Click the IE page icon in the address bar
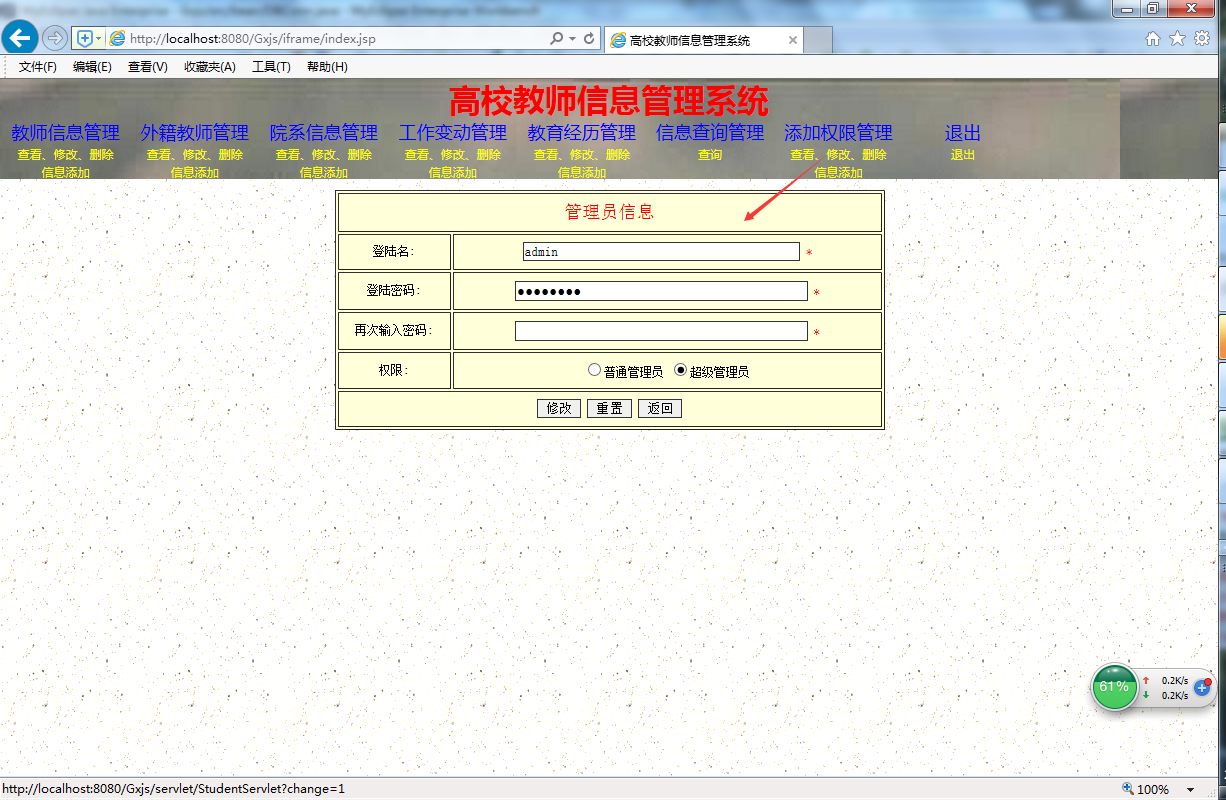The height and width of the screenshot is (800, 1226). (x=117, y=39)
